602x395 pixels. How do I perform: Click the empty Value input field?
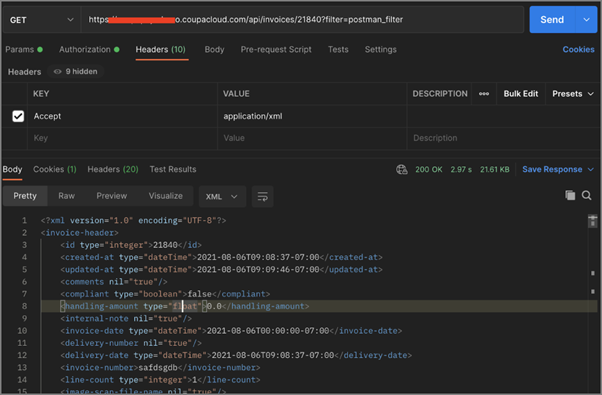[312, 138]
